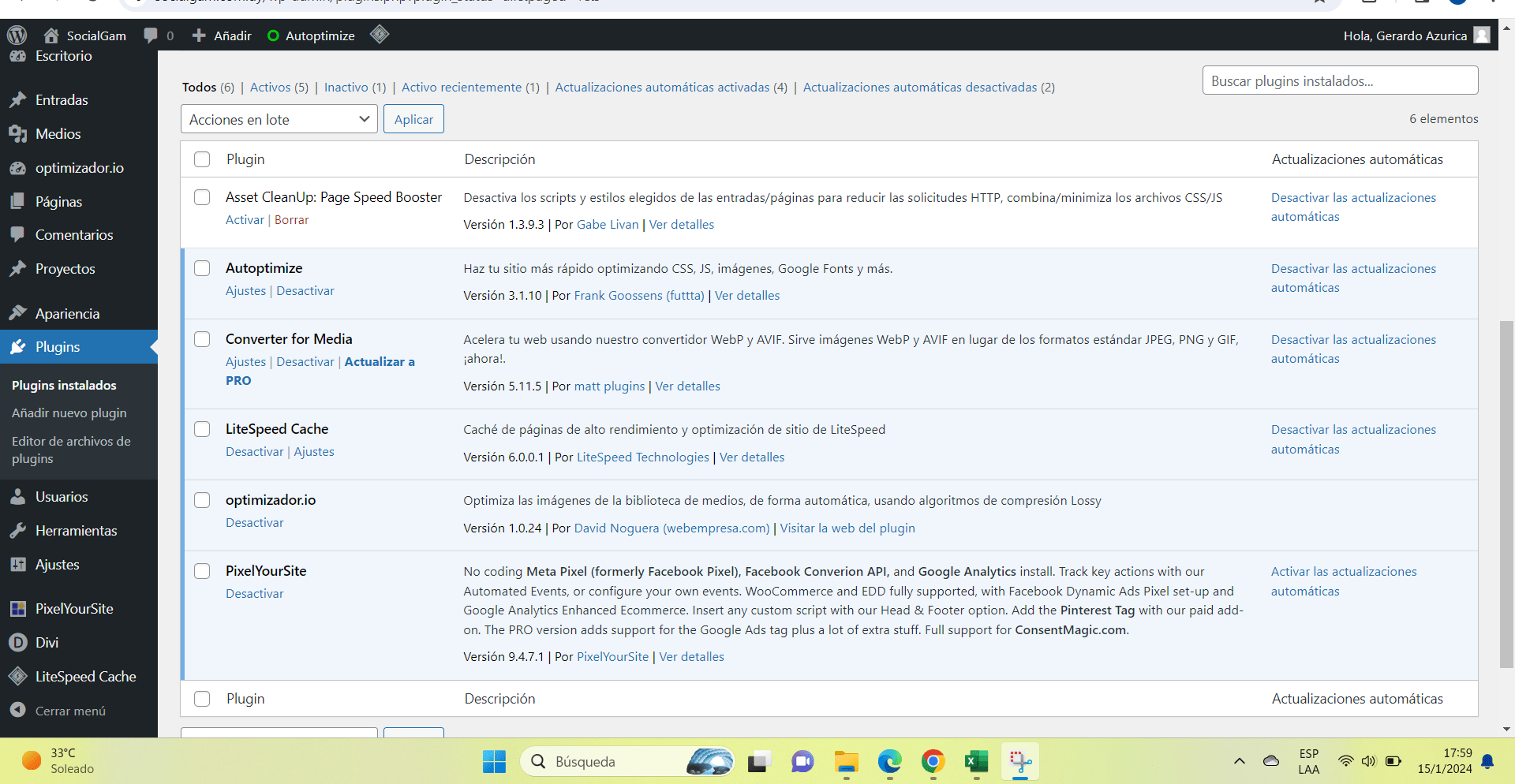Open optimizador.io gauge icon in sidebar
1515x784 pixels.
[18, 168]
